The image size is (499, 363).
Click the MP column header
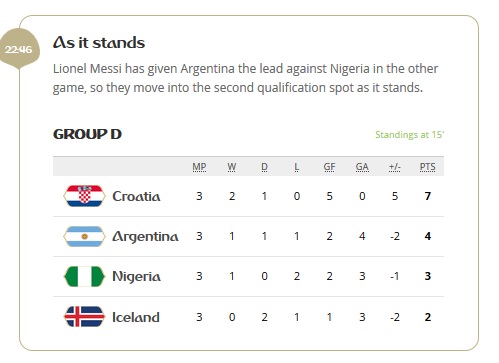coord(199,167)
